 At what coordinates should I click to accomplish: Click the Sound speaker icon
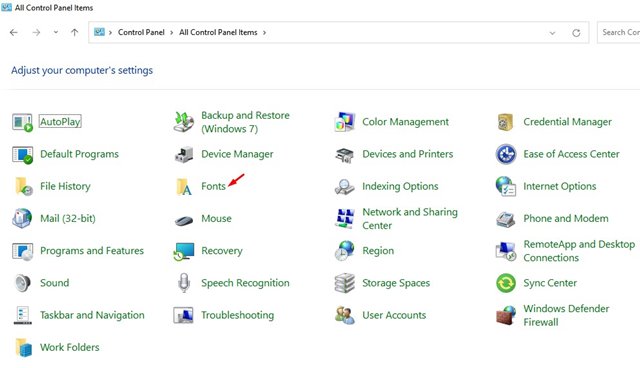tap(22, 283)
